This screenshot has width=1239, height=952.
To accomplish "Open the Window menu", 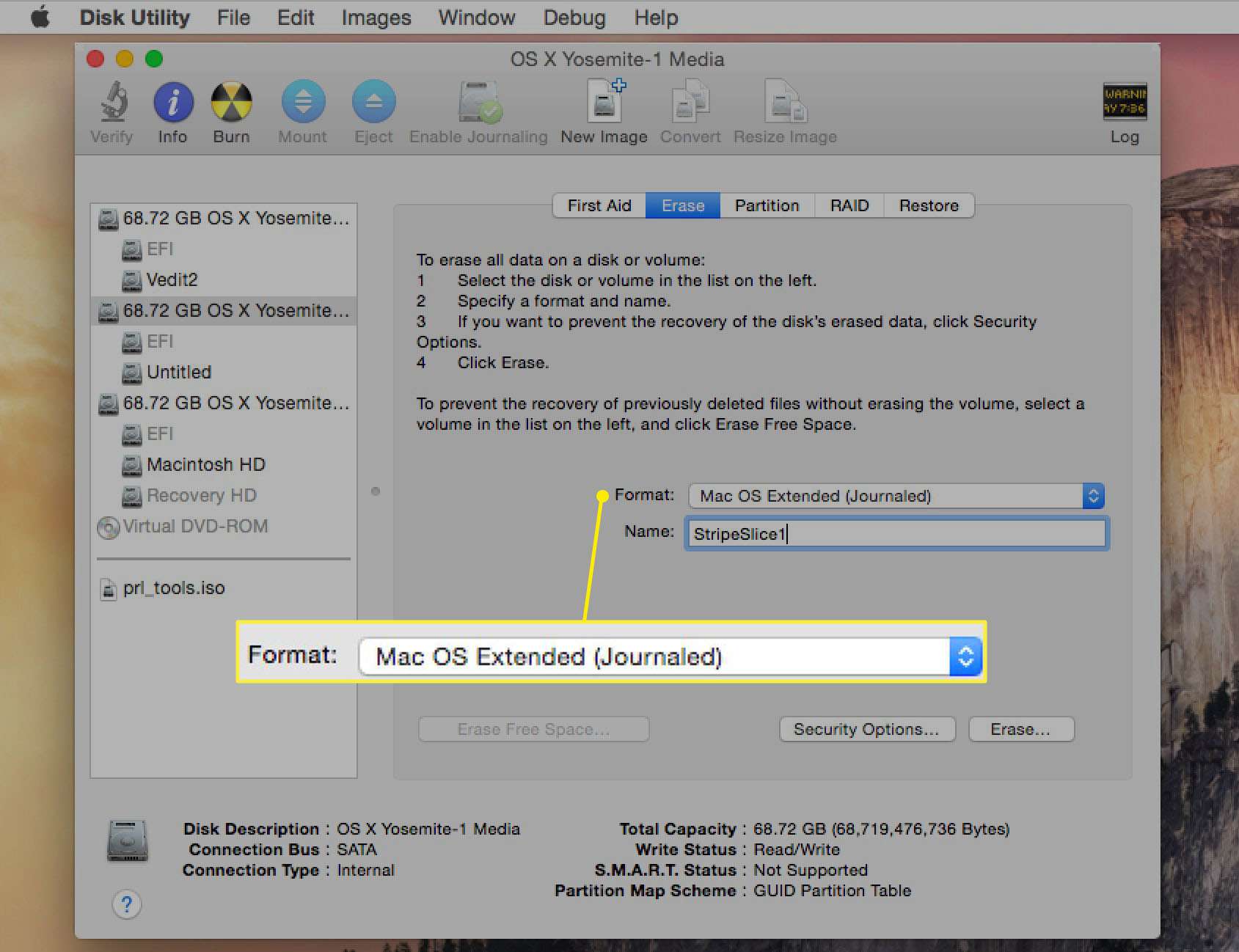I will 477,17.
